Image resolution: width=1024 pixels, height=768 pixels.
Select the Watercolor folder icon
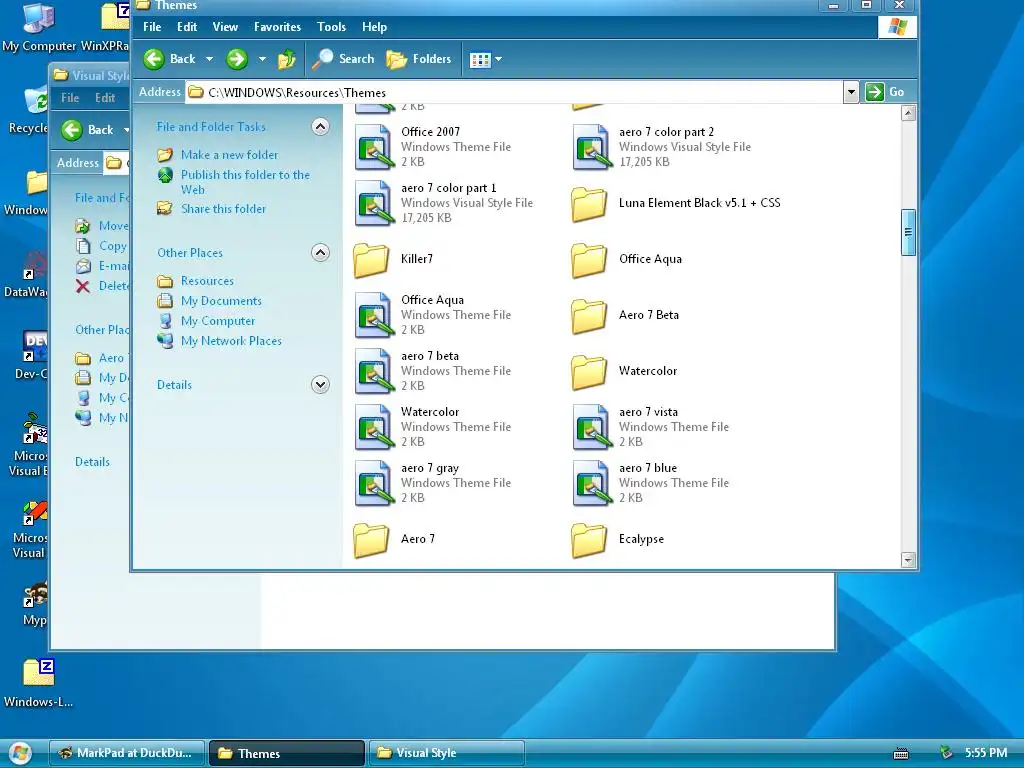tap(589, 372)
